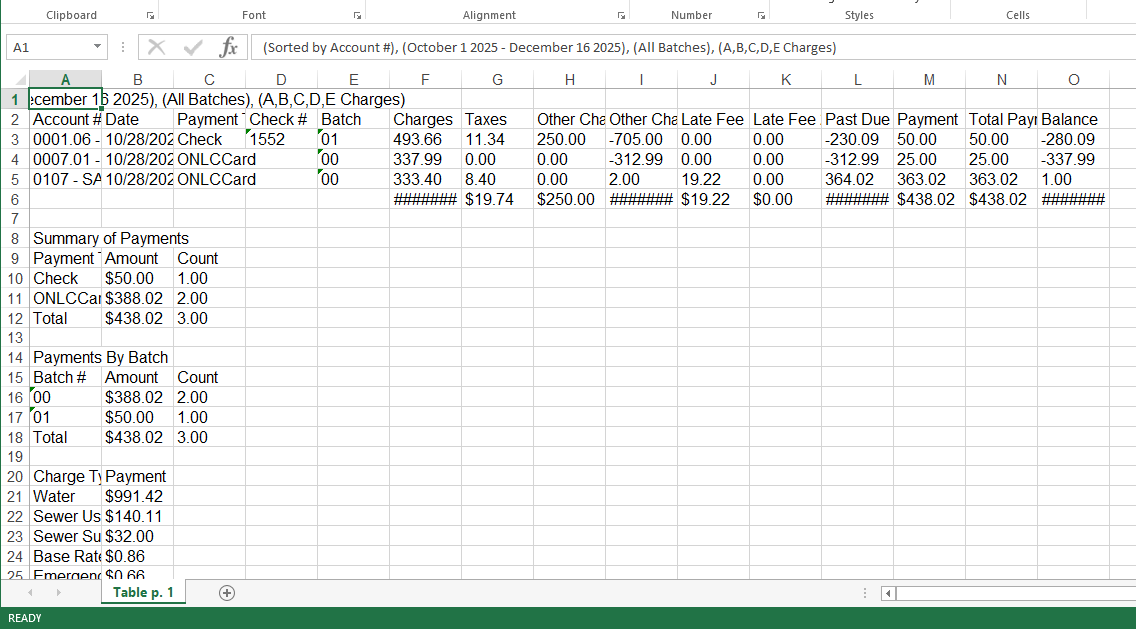
Task: Select the Table p. 1 sheet tab
Action: (143, 593)
